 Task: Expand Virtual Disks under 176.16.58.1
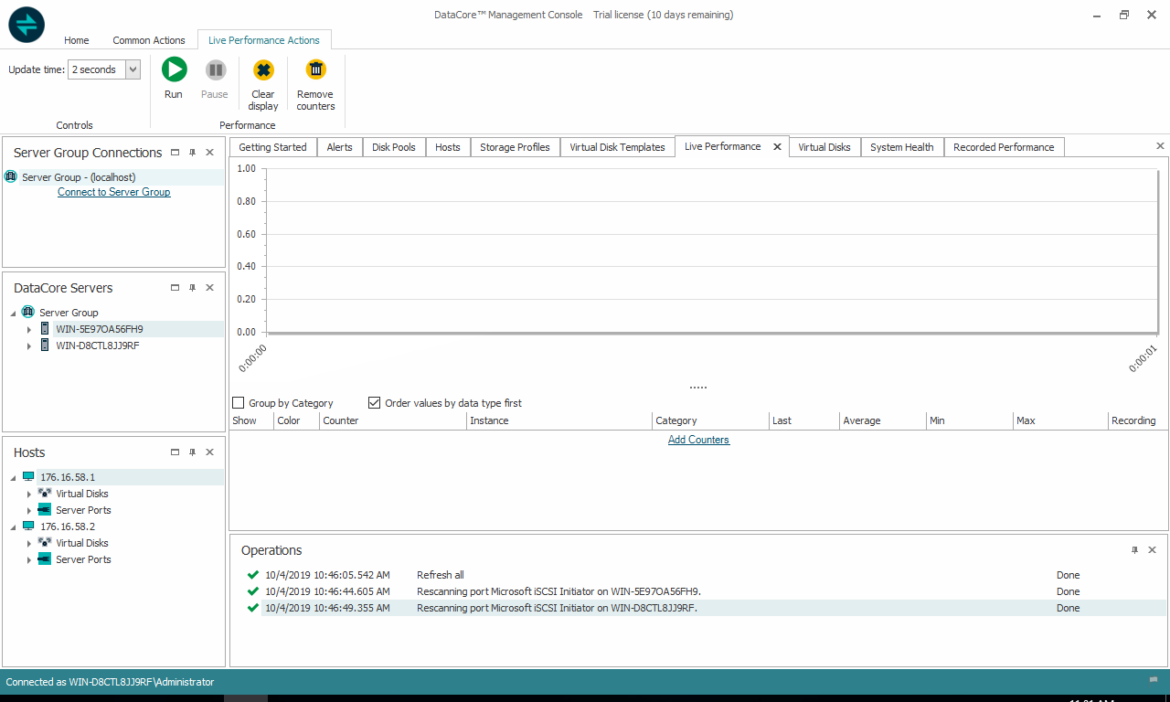click(x=29, y=494)
